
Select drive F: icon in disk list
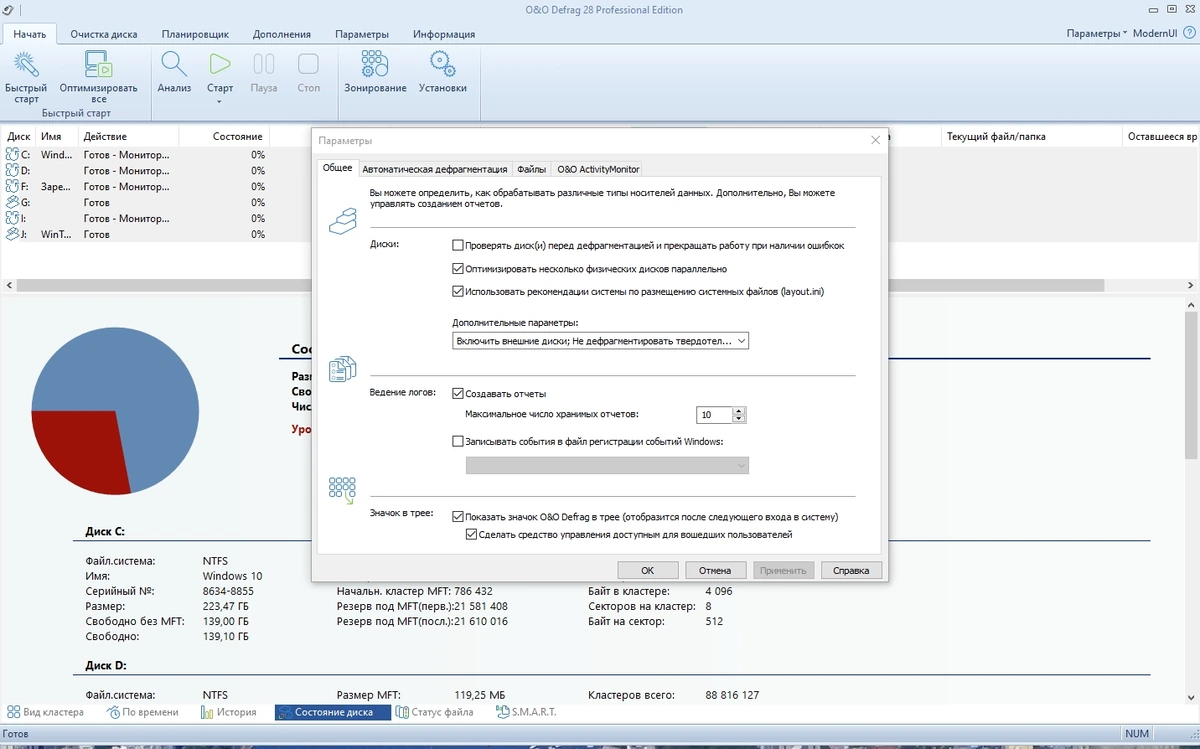pyautogui.click(x=12, y=187)
